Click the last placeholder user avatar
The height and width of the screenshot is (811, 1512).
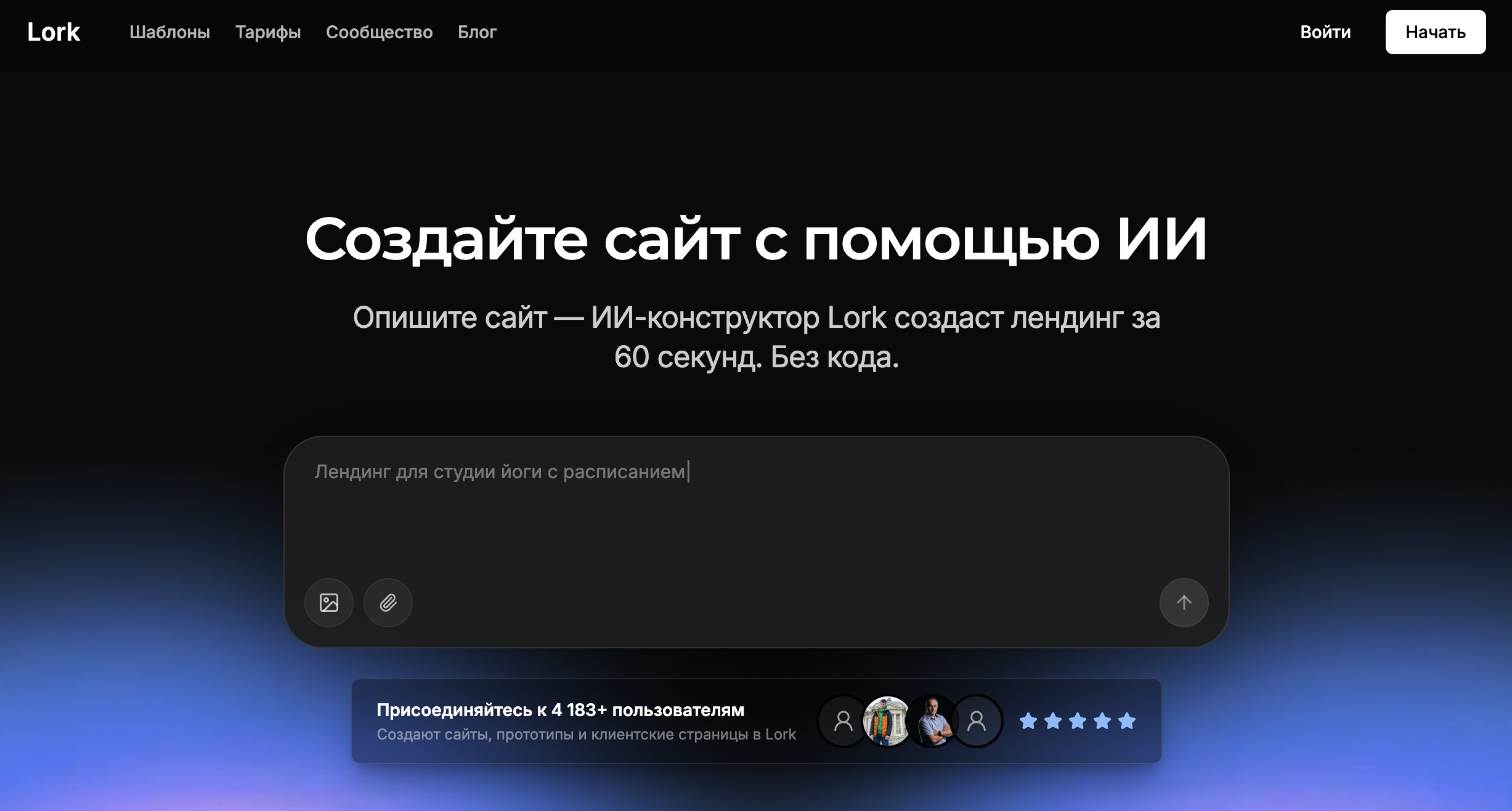tap(977, 721)
